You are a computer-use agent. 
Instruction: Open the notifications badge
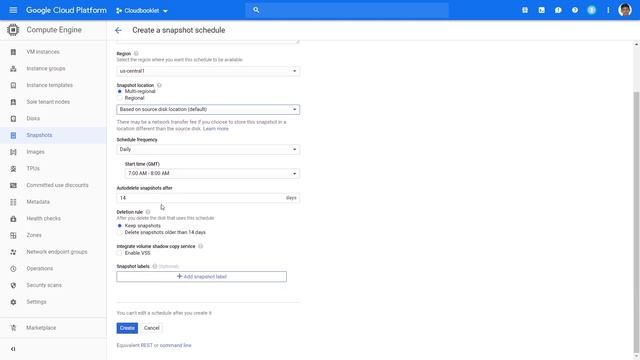(591, 10)
